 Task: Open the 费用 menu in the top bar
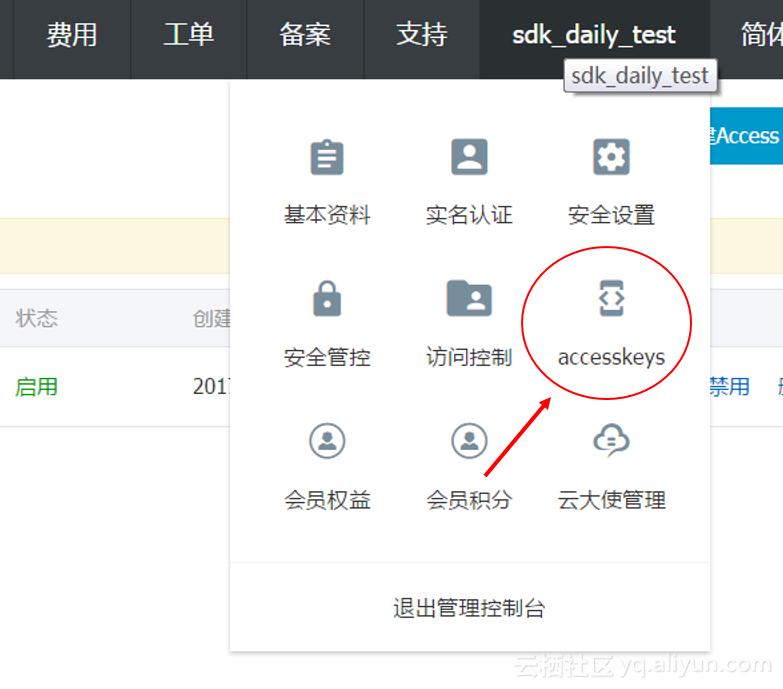72,35
